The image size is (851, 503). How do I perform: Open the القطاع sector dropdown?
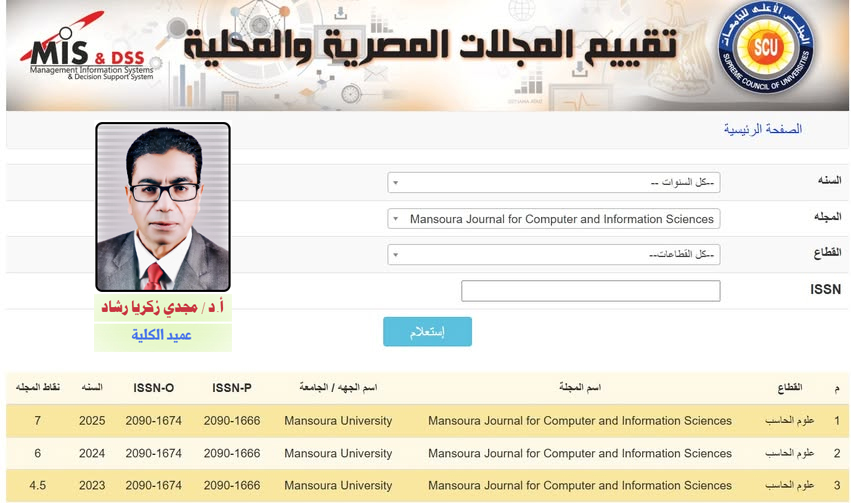pos(554,254)
